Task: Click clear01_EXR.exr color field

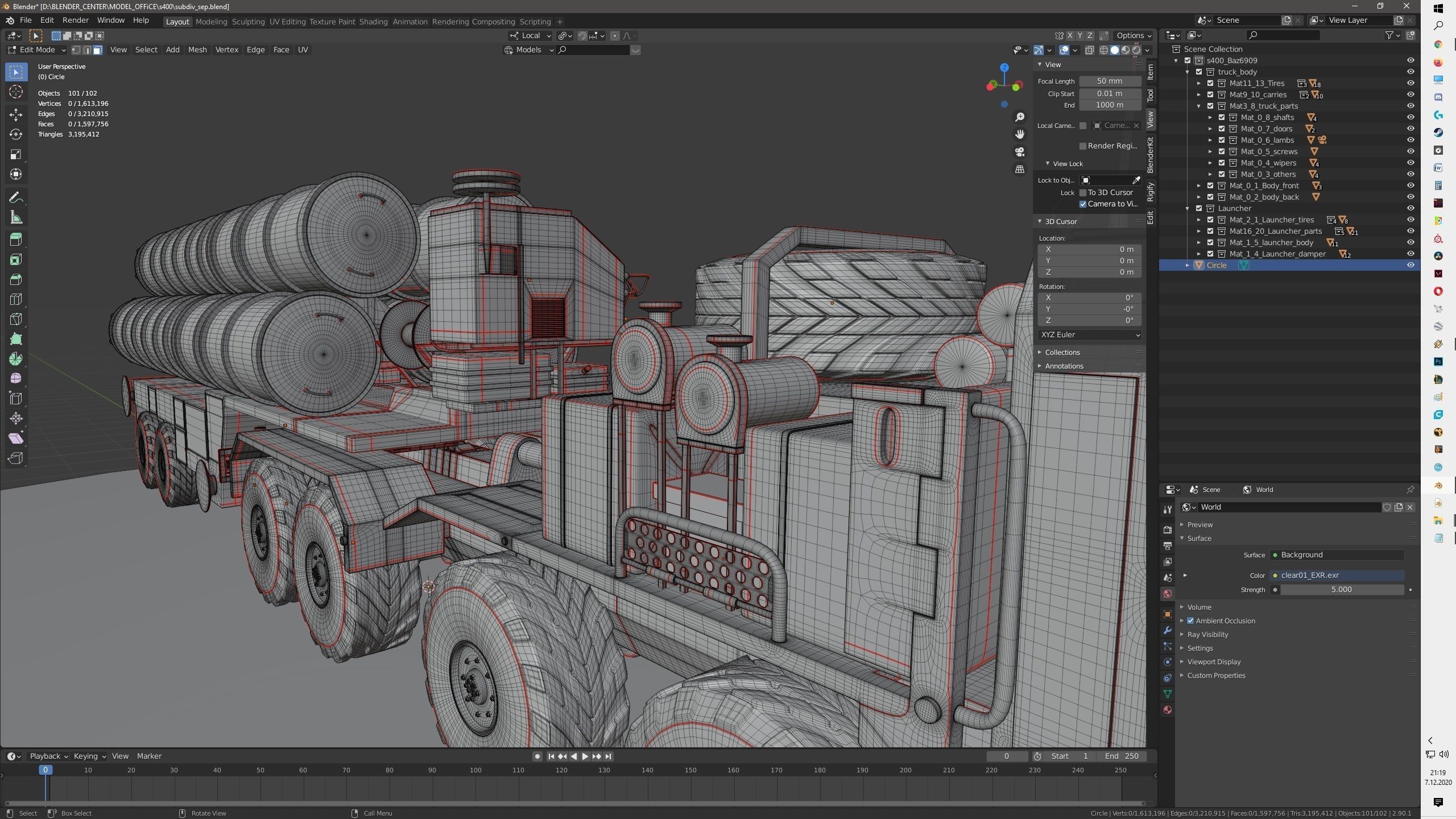Action: pos(1337,576)
